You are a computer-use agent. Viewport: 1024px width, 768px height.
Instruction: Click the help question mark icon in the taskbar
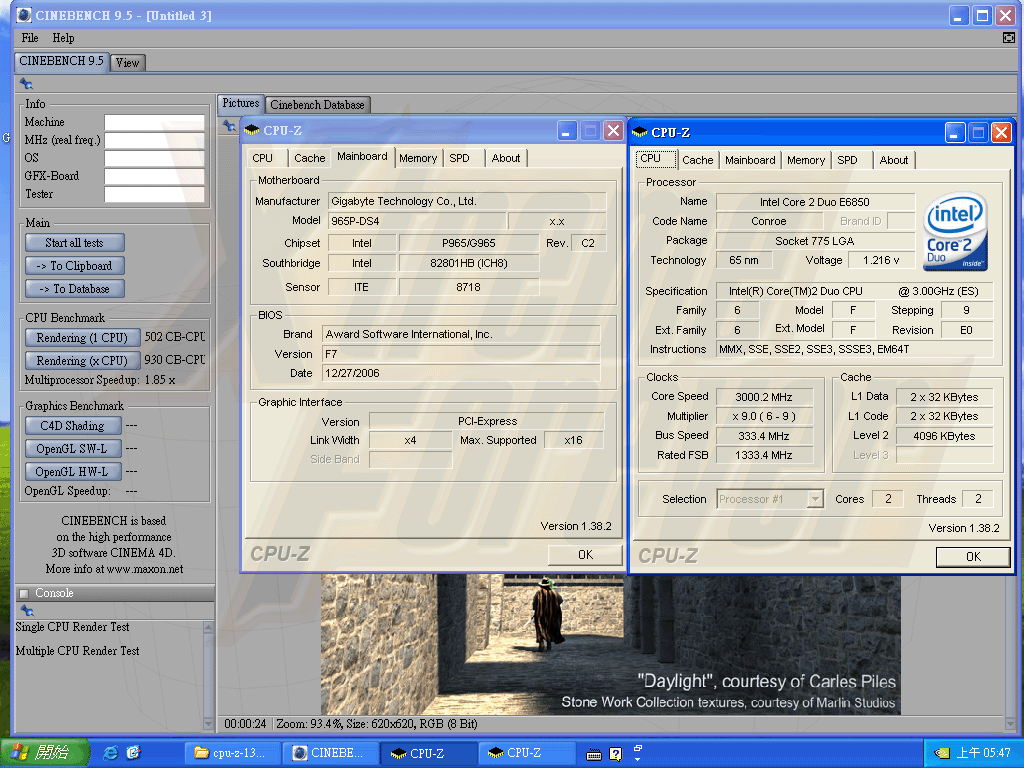pos(615,754)
